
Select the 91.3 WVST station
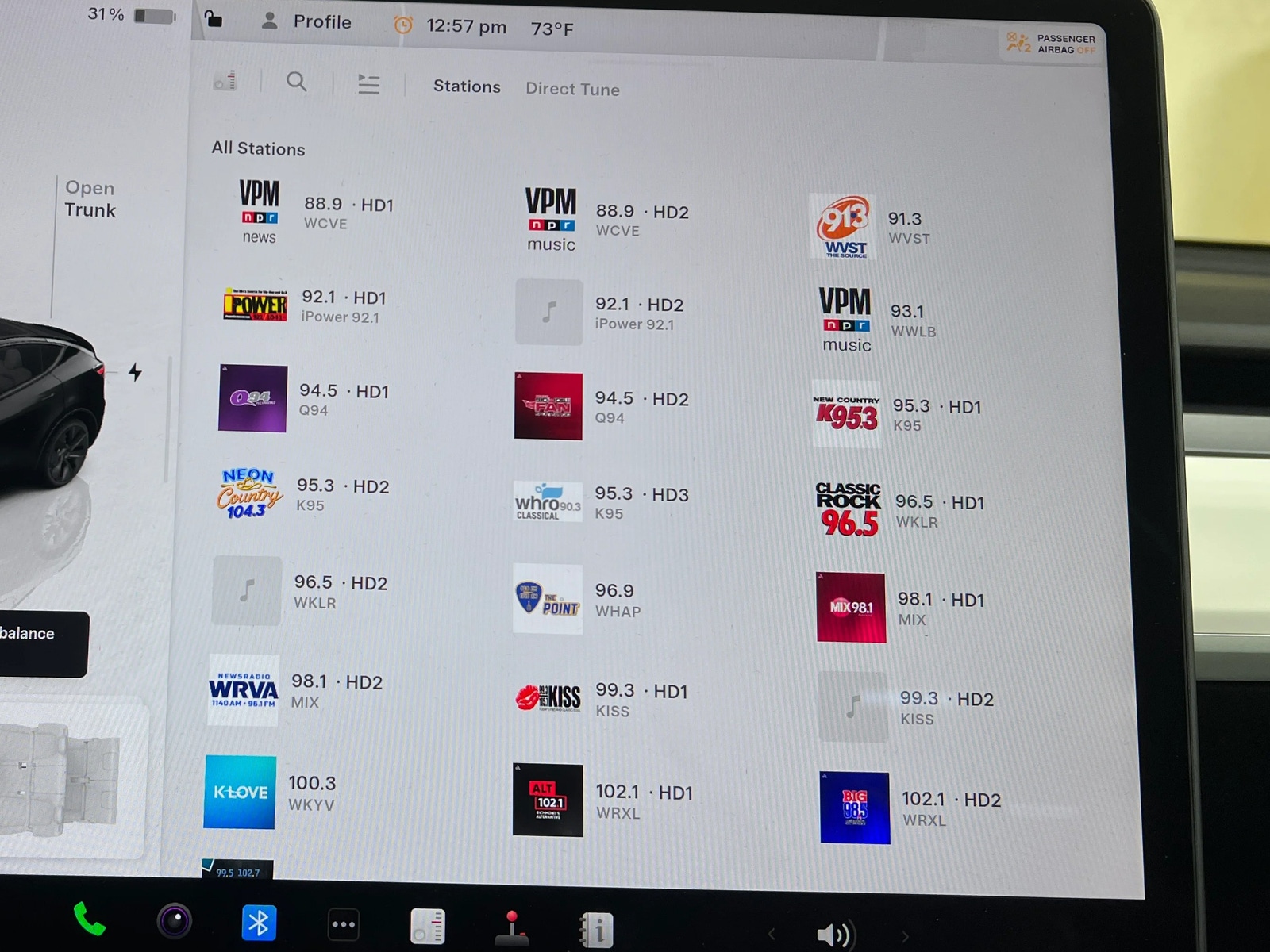point(871,227)
